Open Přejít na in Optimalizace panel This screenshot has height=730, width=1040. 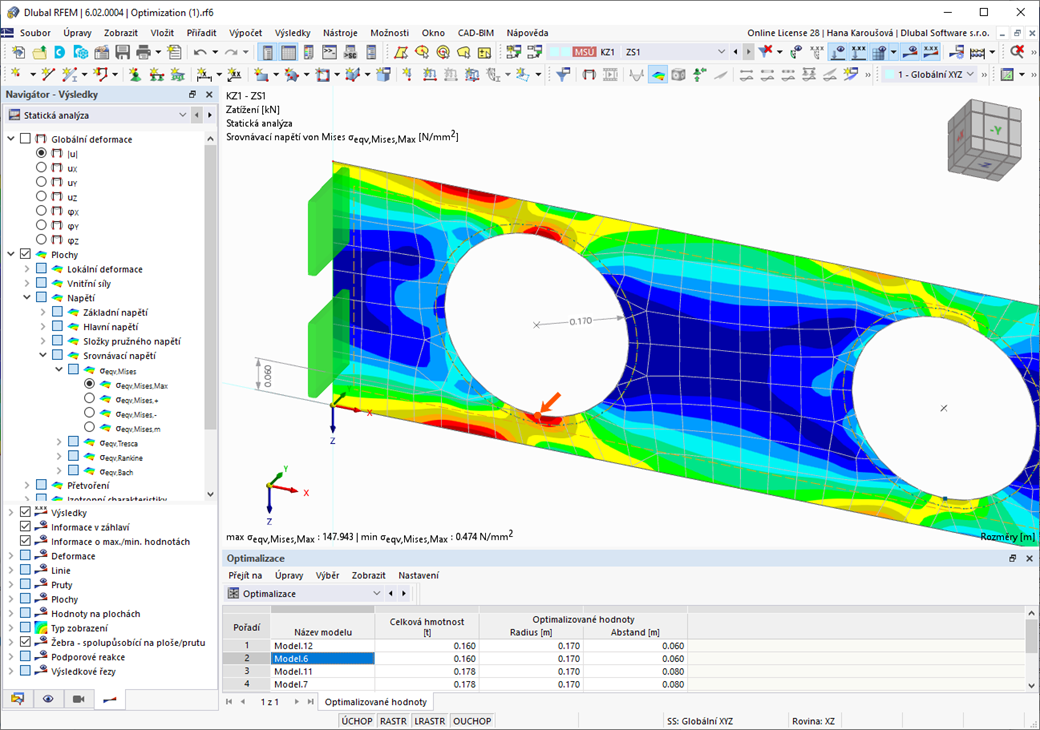tap(245, 576)
